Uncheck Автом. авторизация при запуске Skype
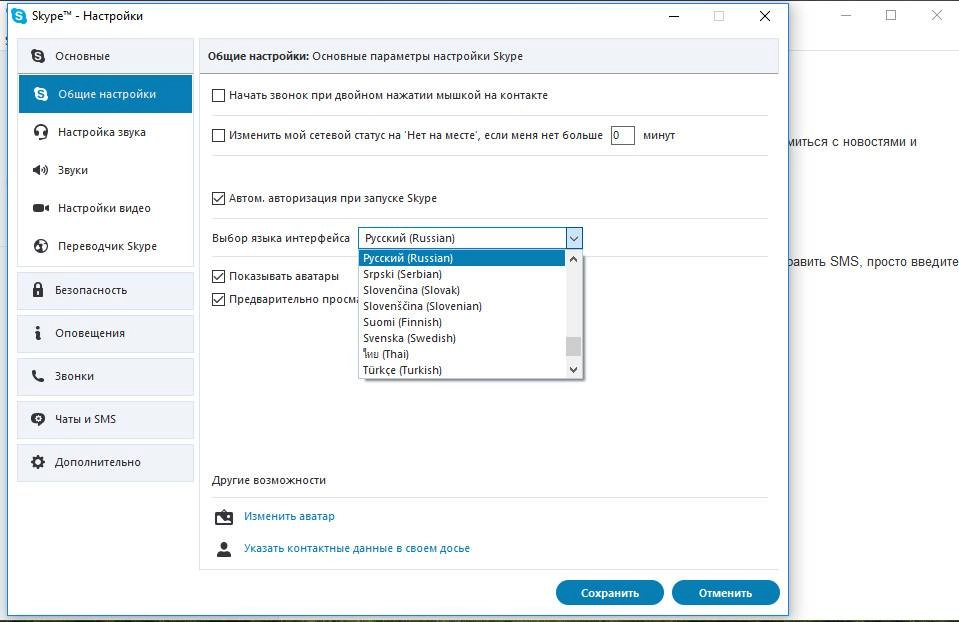Image resolution: width=959 pixels, height=622 pixels. point(218,198)
